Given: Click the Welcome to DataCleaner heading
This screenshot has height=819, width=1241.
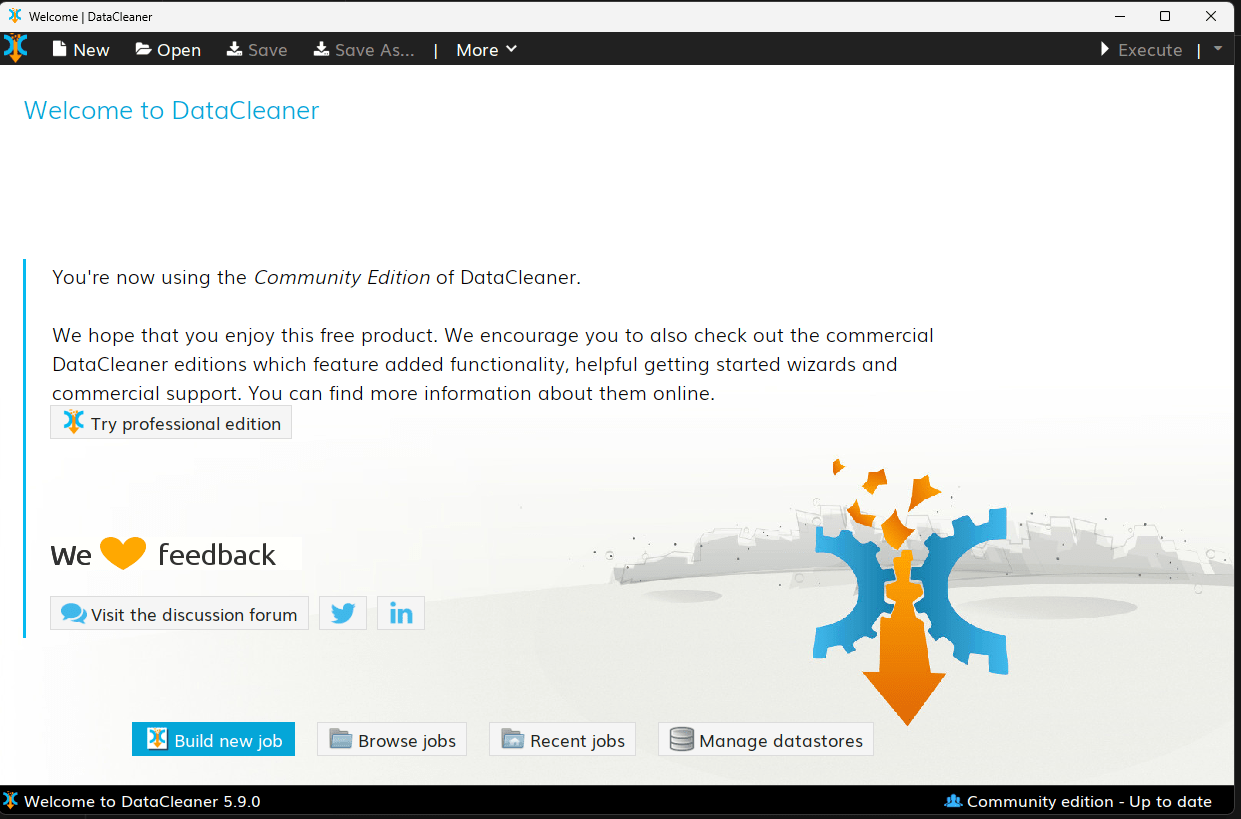Looking at the screenshot, I should tap(171, 110).
